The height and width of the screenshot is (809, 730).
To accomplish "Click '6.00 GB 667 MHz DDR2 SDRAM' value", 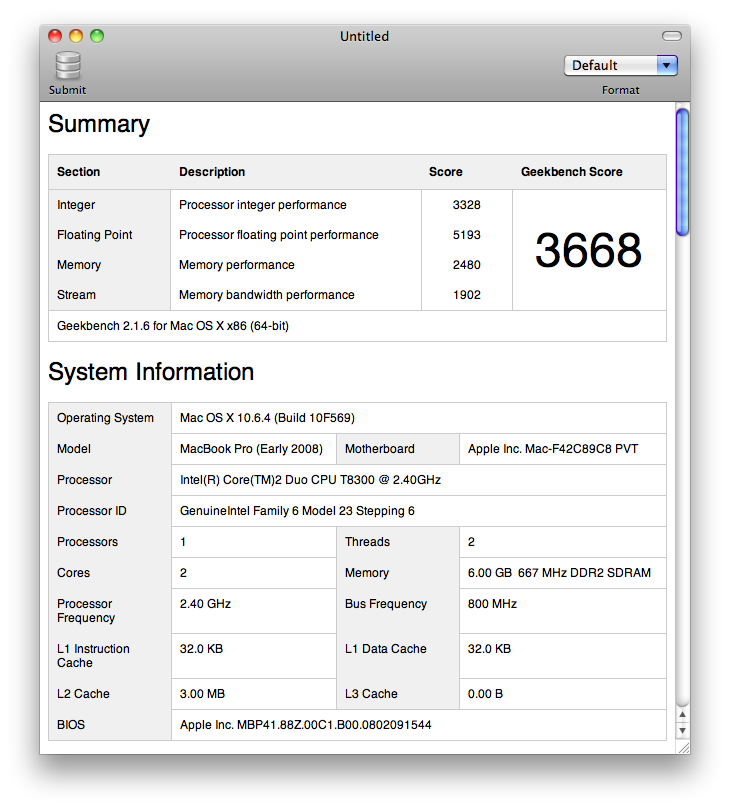I will [x=559, y=573].
